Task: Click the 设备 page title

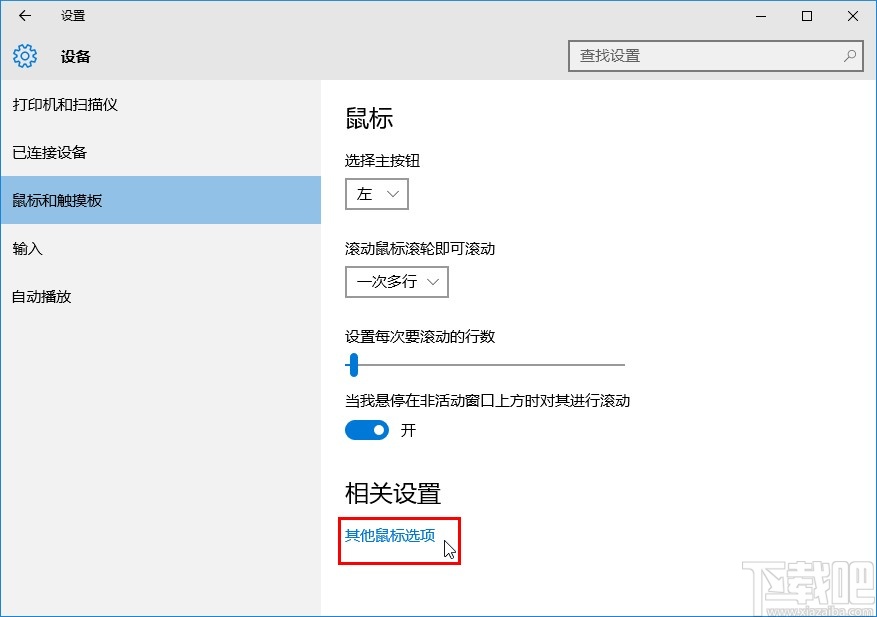Action: point(77,57)
